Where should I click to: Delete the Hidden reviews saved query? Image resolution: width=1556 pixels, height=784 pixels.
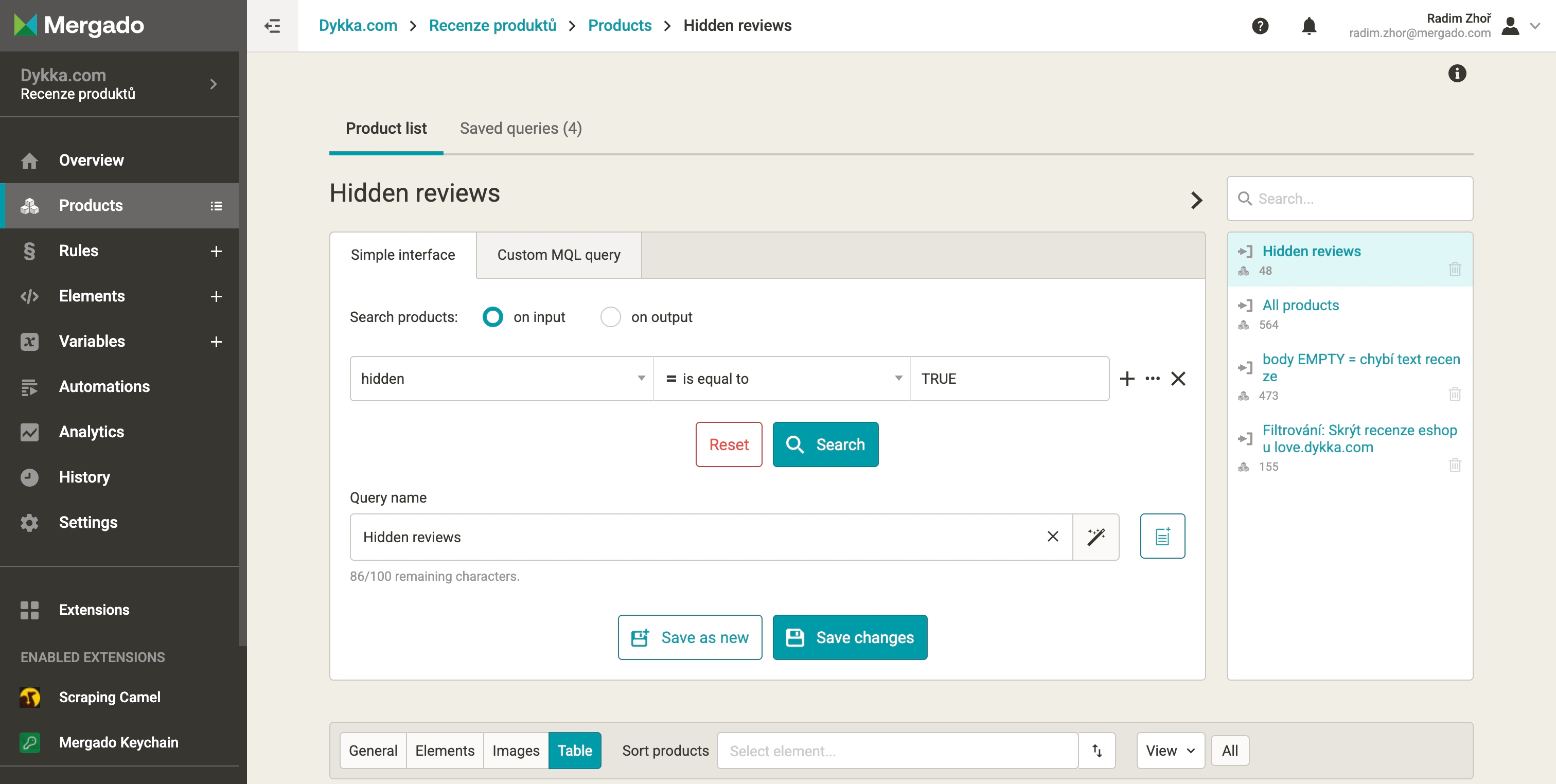1455,270
